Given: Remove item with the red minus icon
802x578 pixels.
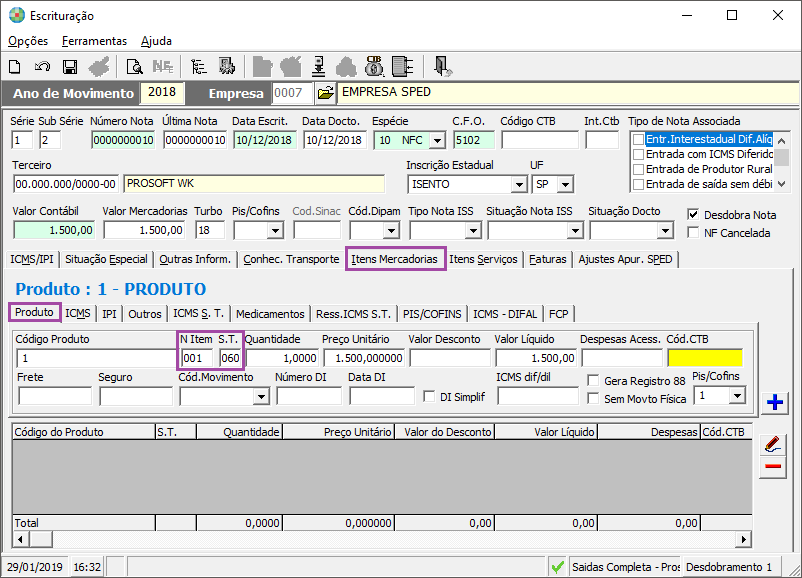Looking at the screenshot, I should 773,467.
